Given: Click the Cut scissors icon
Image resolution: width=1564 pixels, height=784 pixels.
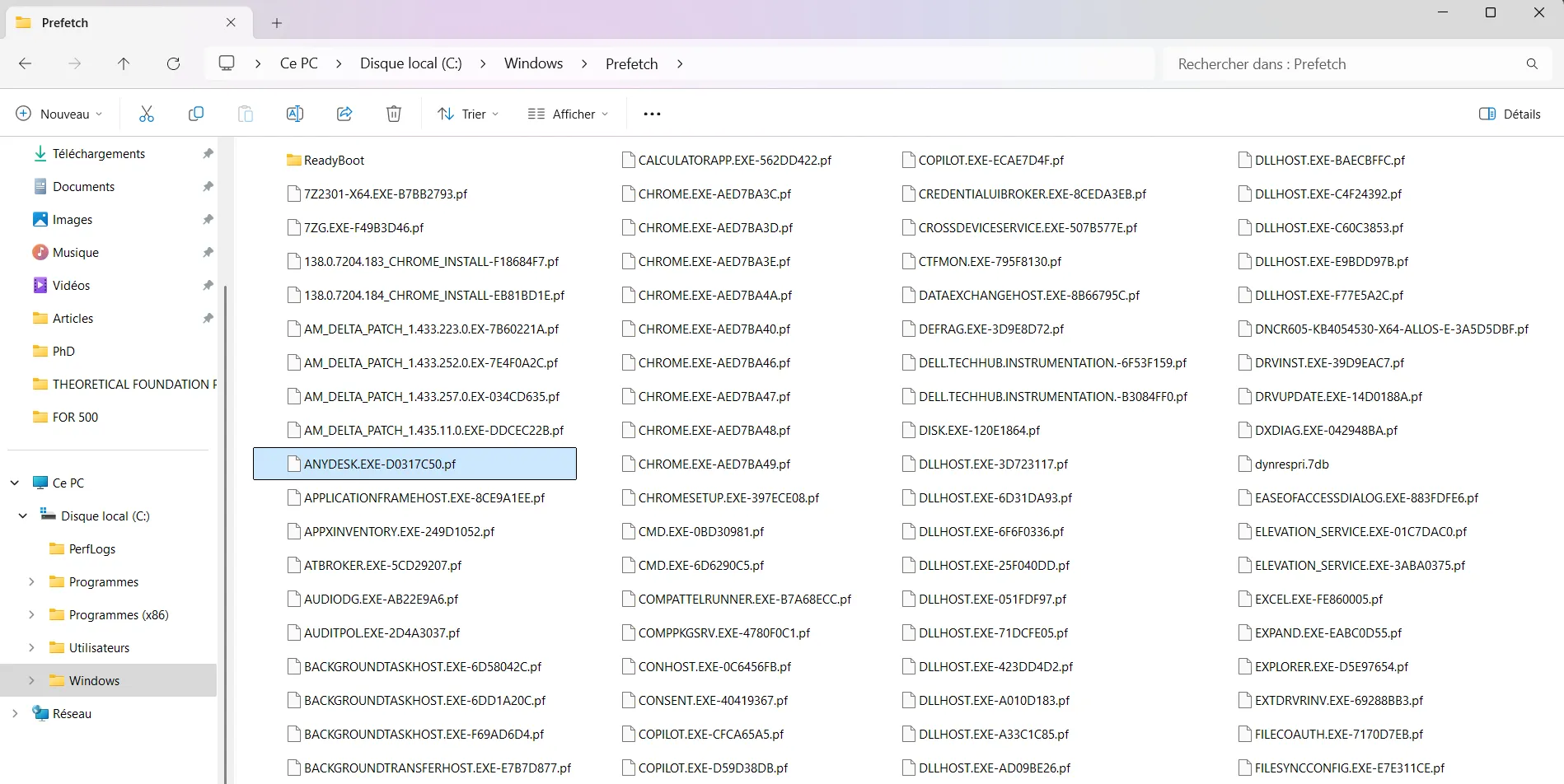Looking at the screenshot, I should coord(147,114).
